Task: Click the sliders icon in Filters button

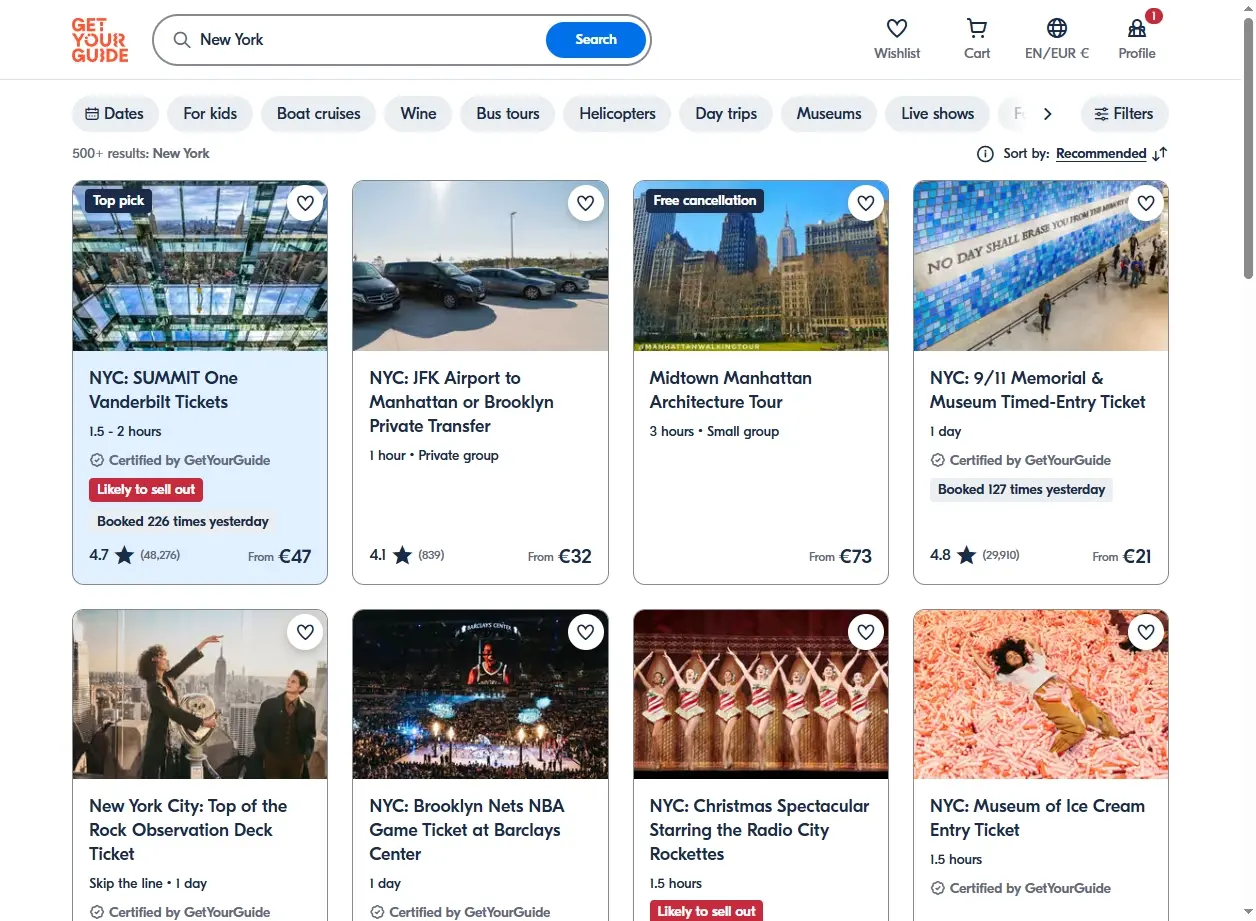Action: point(1101,114)
